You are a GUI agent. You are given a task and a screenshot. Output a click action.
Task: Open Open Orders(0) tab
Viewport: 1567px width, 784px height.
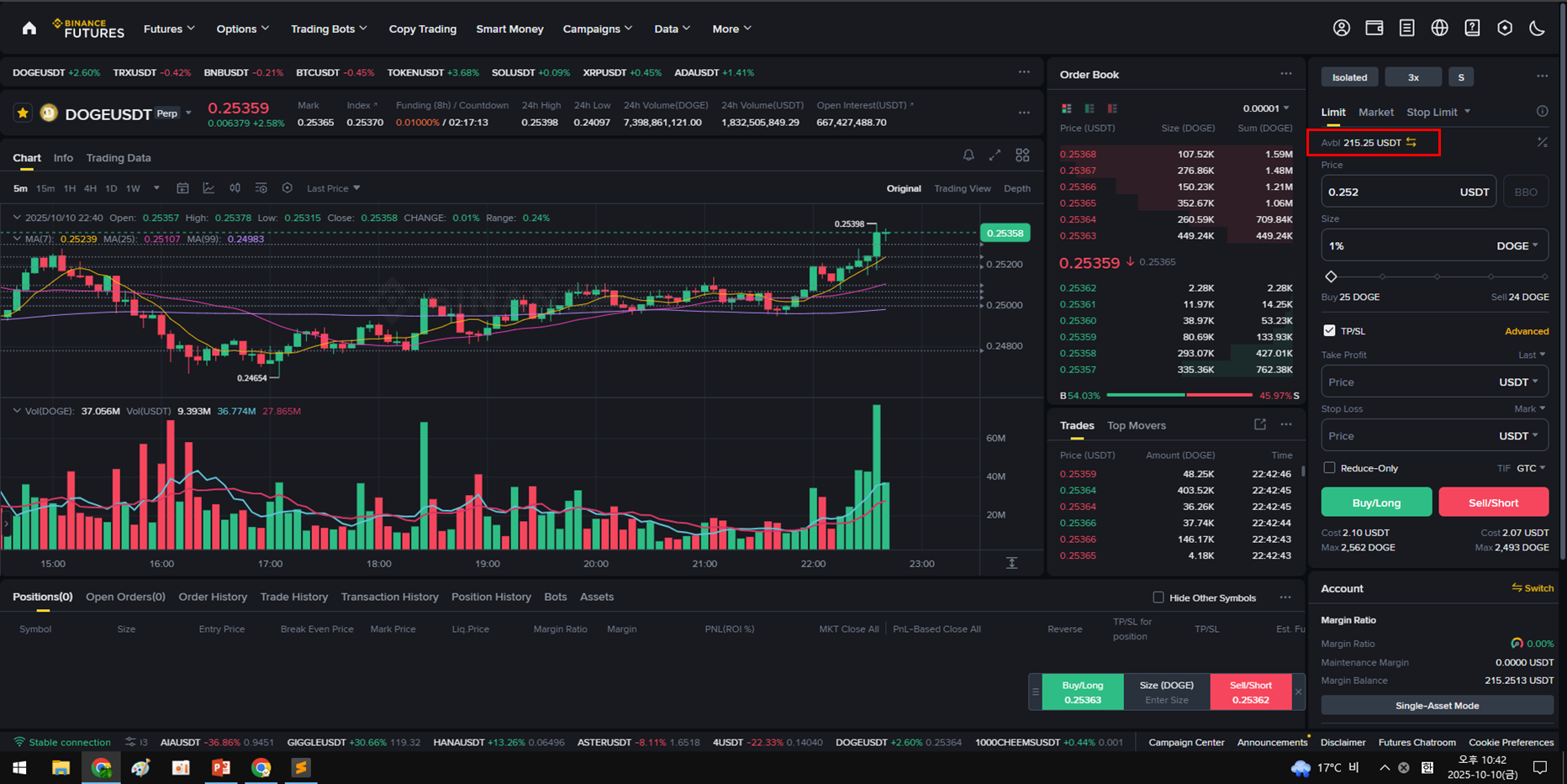125,597
